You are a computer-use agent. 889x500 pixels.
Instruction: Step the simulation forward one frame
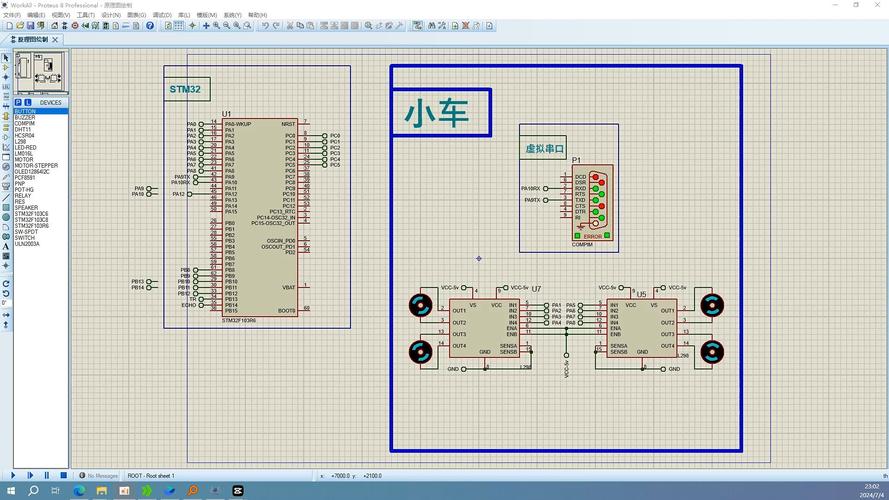coord(30,476)
